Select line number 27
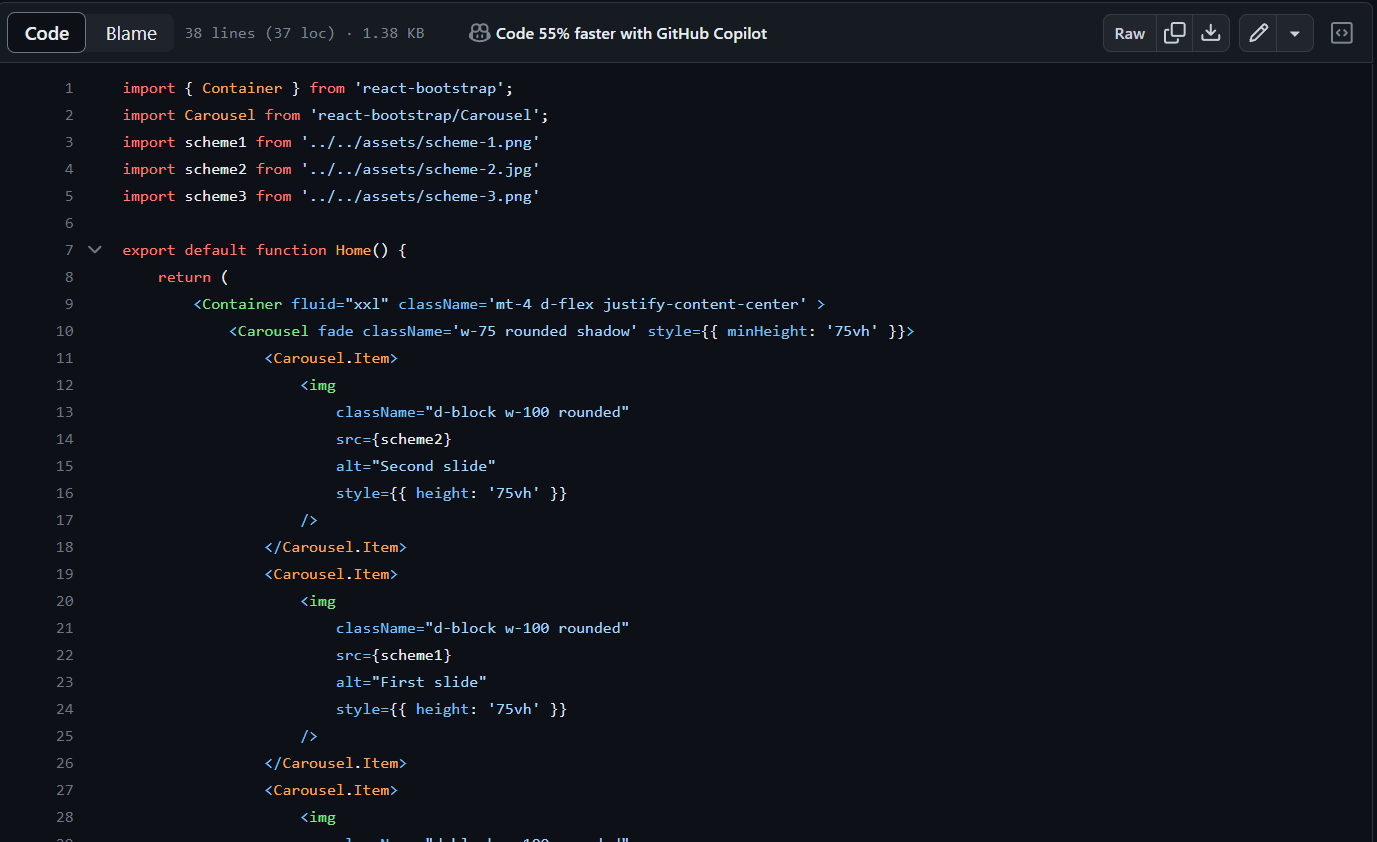 [65, 790]
